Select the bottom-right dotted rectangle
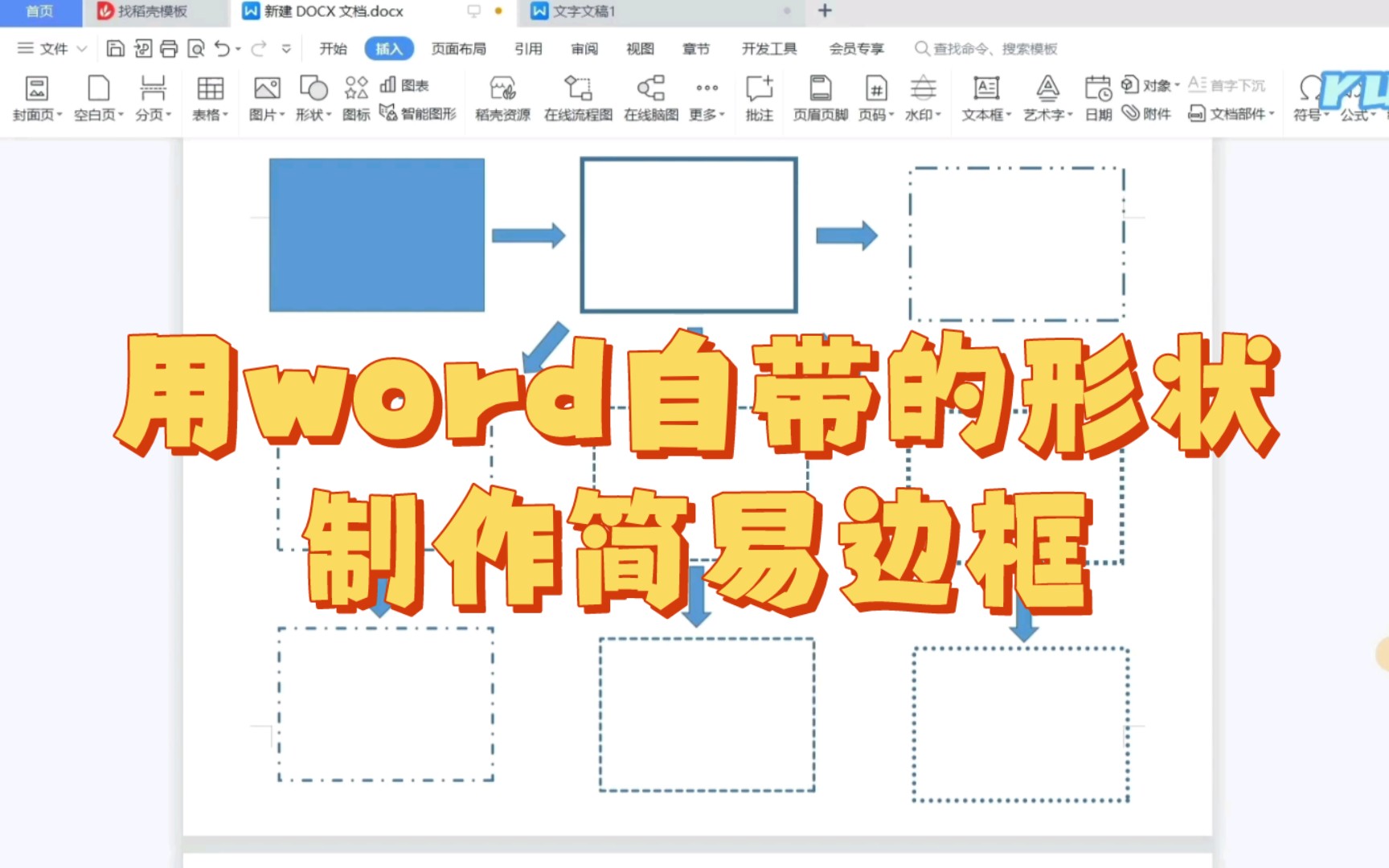The image size is (1389, 868). tap(1020, 724)
